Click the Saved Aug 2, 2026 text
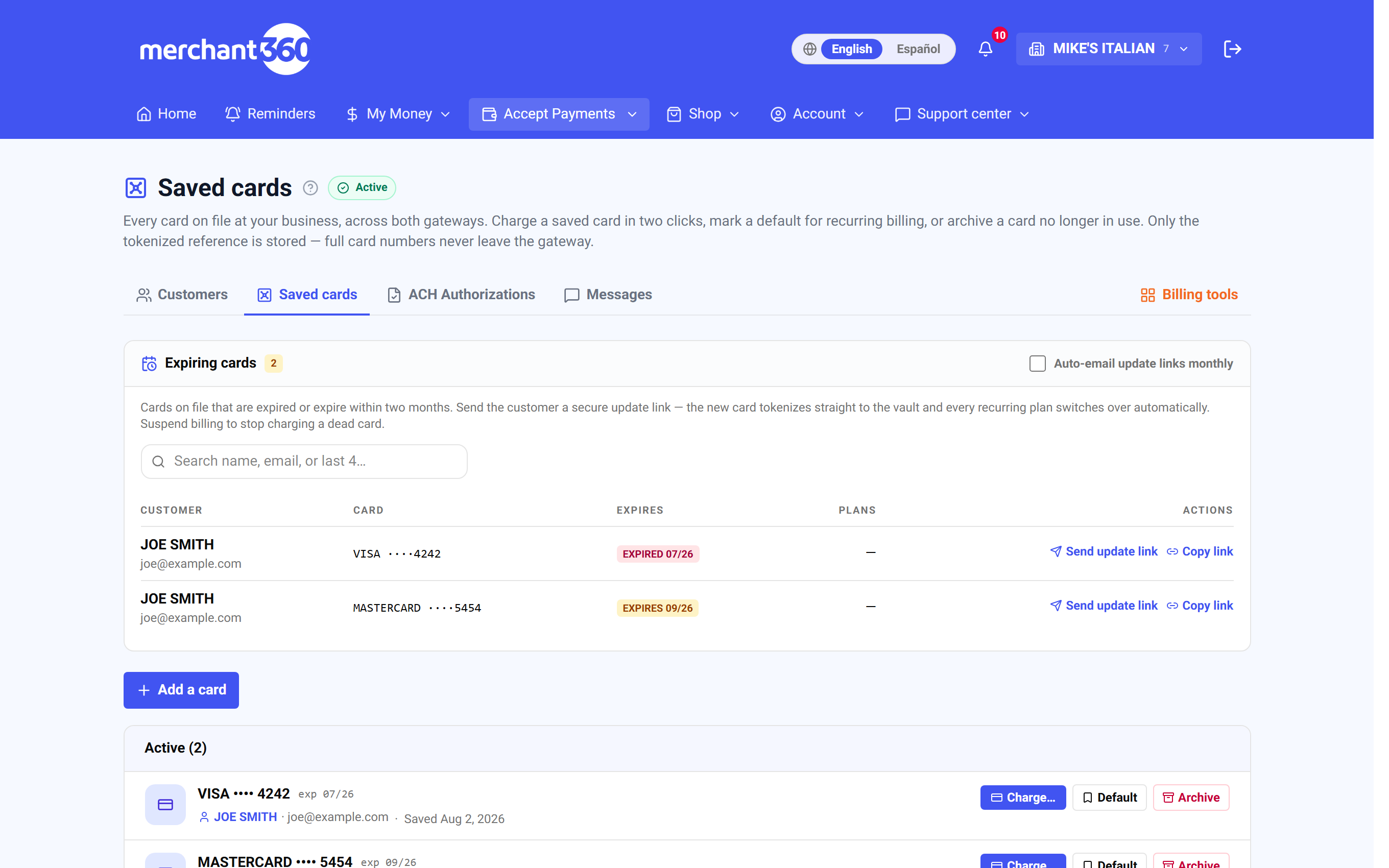The width and height of the screenshot is (1389, 868). 454,818
